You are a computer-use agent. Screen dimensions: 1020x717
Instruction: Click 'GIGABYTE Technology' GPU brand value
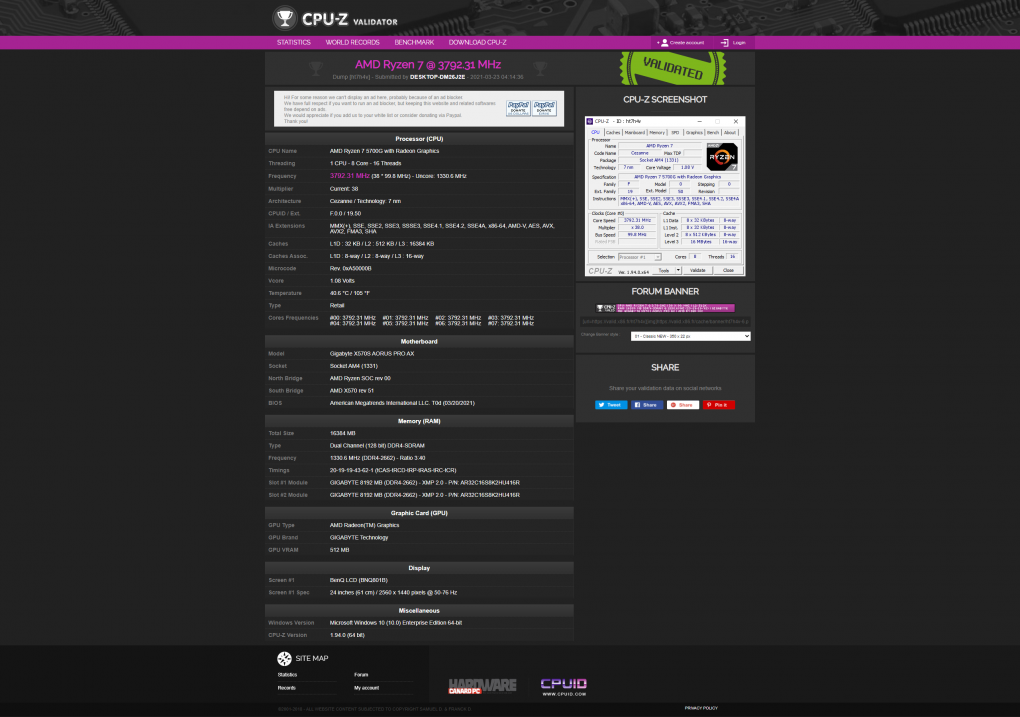[x=358, y=537]
